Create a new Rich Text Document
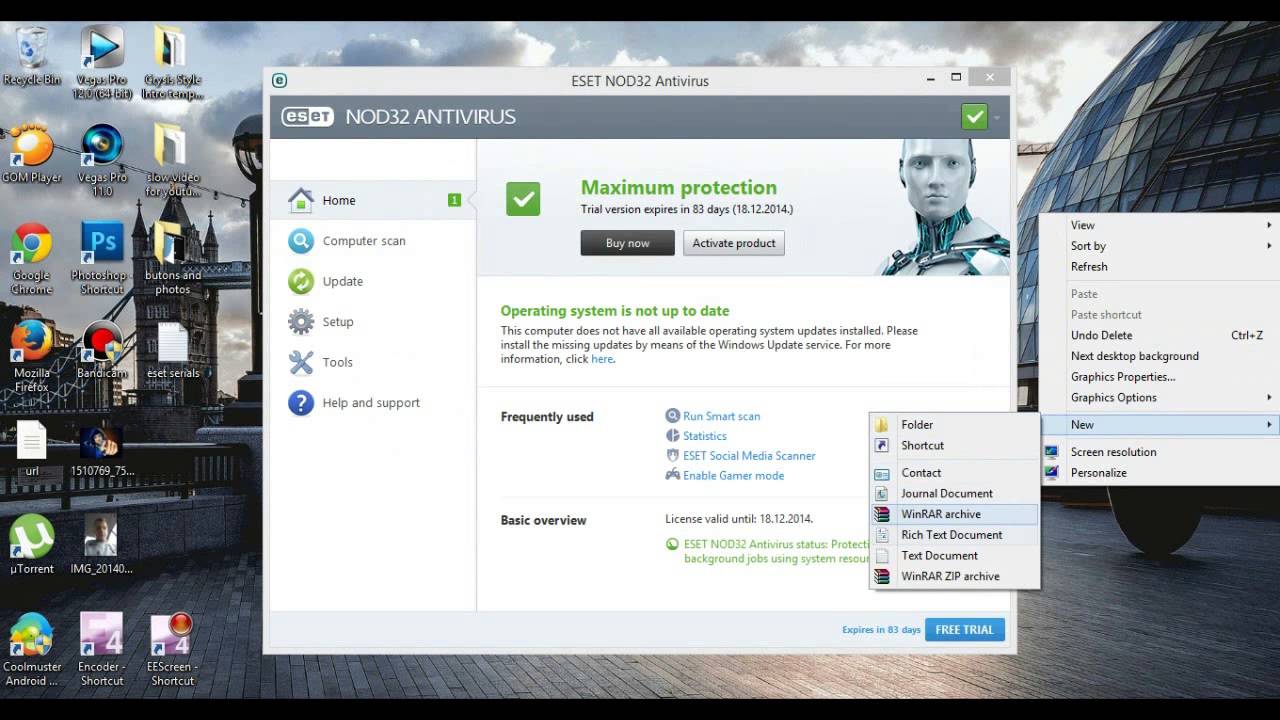The width and height of the screenshot is (1280, 720). point(955,535)
